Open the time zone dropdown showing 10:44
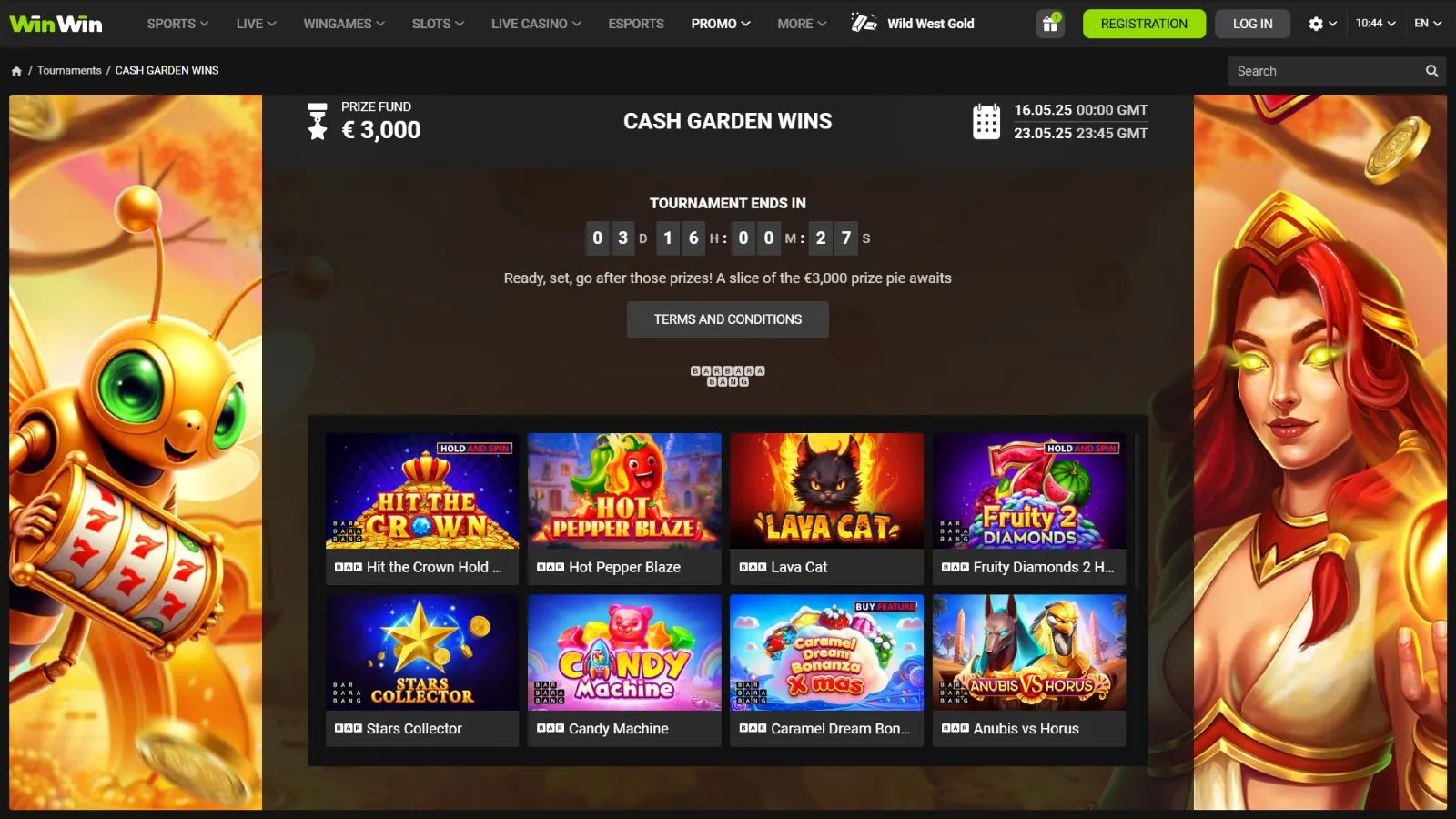 point(1375,24)
